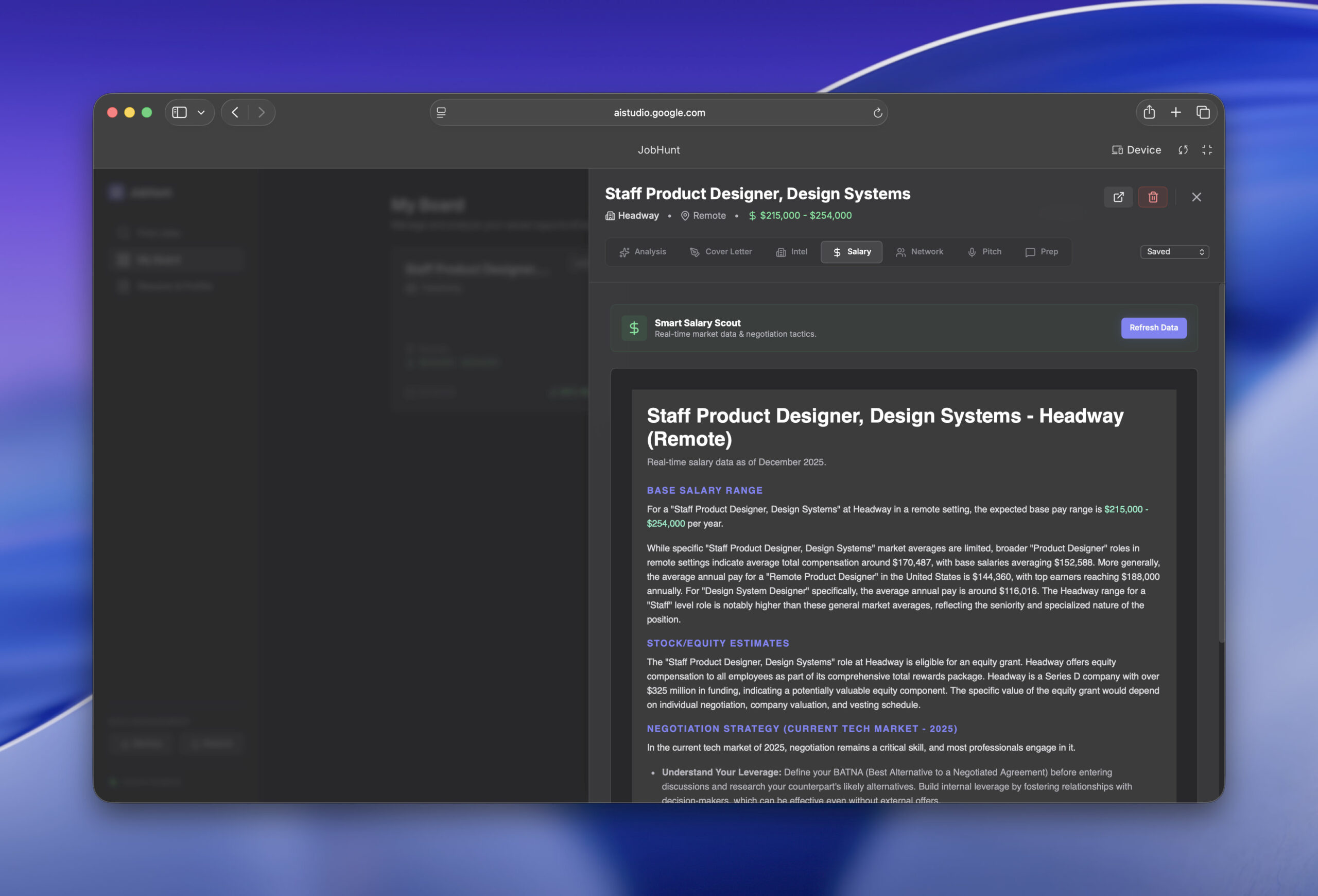Select the Pitch tab
The width and height of the screenshot is (1318, 896).
pos(984,252)
